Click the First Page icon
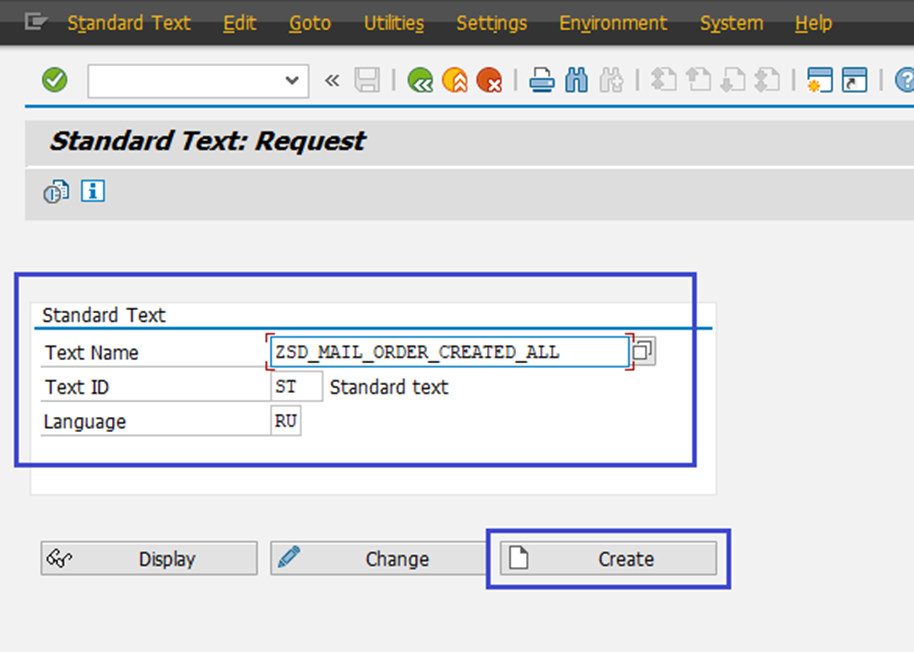Image resolution: width=914 pixels, height=652 pixels. pyautogui.click(x=663, y=80)
